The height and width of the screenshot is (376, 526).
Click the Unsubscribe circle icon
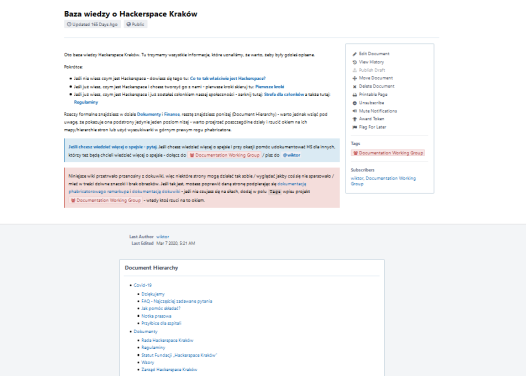(355, 103)
